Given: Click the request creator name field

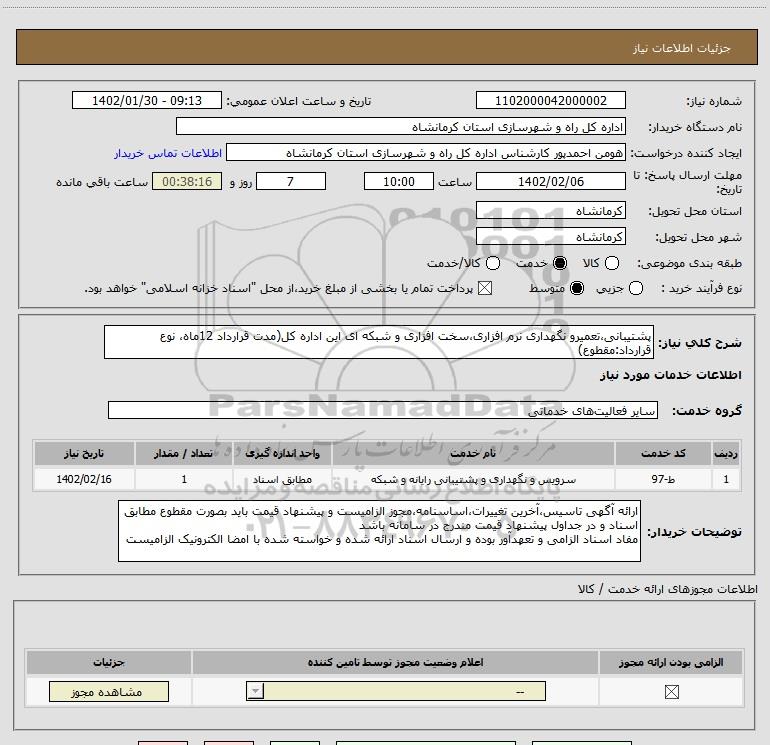Looking at the screenshot, I should click(x=426, y=152).
